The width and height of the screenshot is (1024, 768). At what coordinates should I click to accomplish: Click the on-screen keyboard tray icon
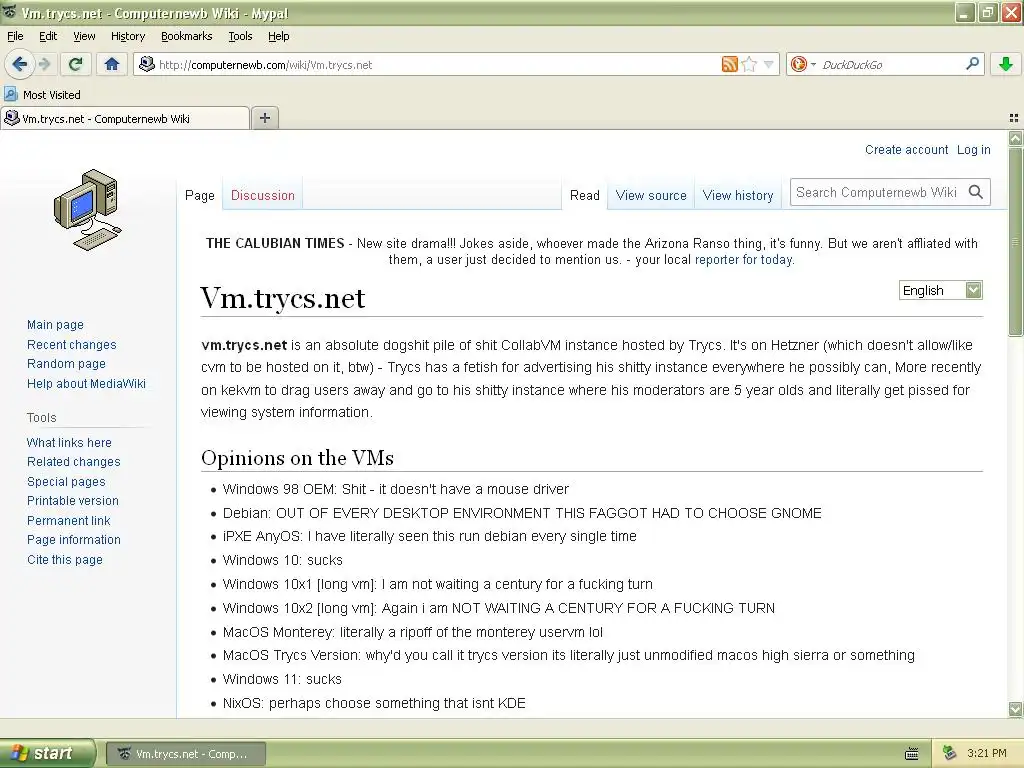tap(912, 754)
